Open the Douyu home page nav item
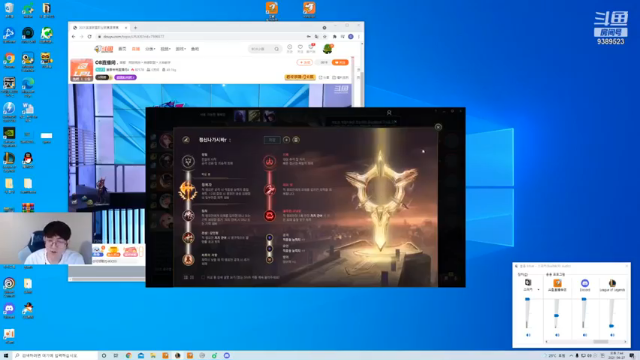 pyautogui.click(x=122, y=49)
